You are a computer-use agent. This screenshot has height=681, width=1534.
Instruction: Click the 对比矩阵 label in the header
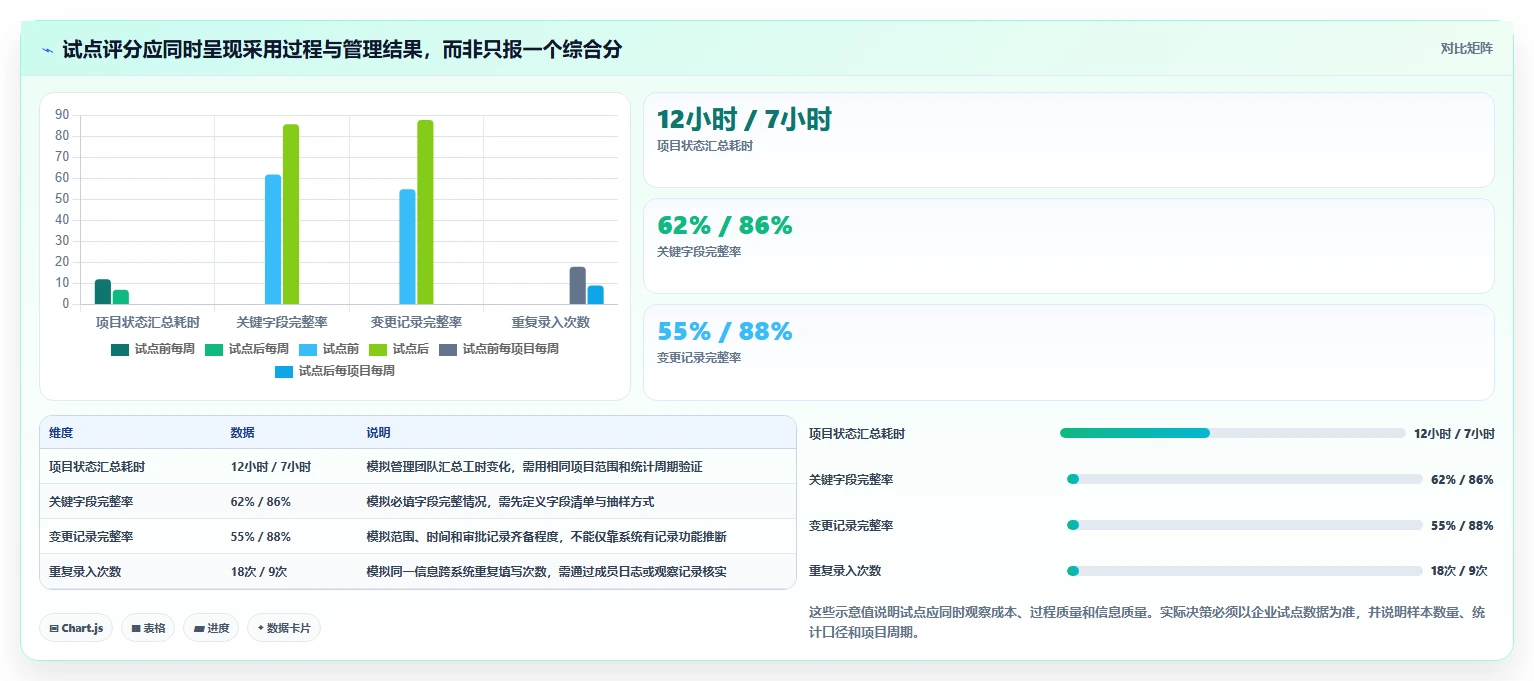[1467, 49]
